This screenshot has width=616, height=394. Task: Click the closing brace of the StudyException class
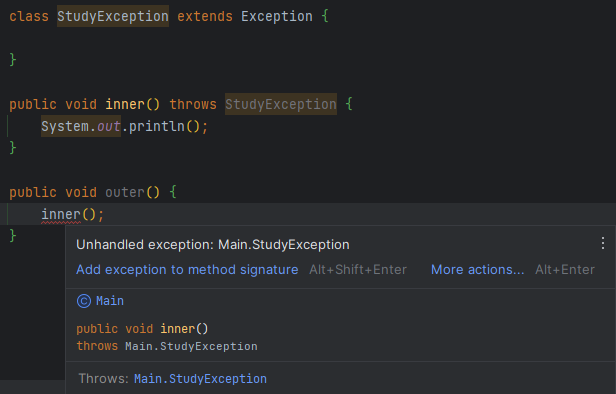pos(13,60)
